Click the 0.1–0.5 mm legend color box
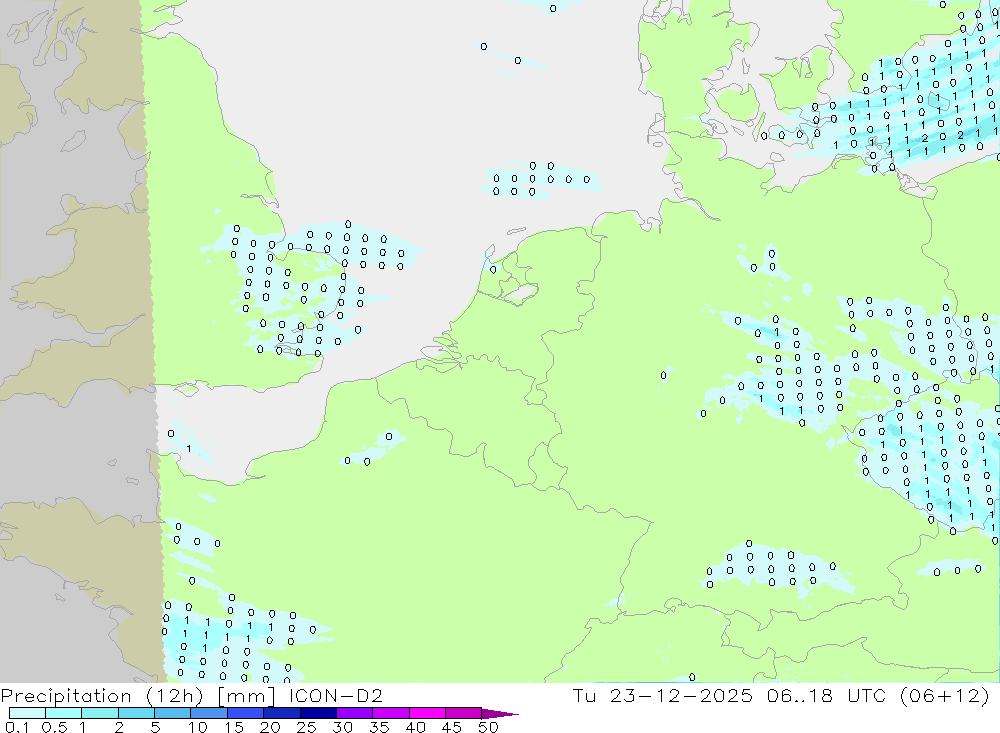 [x=27, y=713]
